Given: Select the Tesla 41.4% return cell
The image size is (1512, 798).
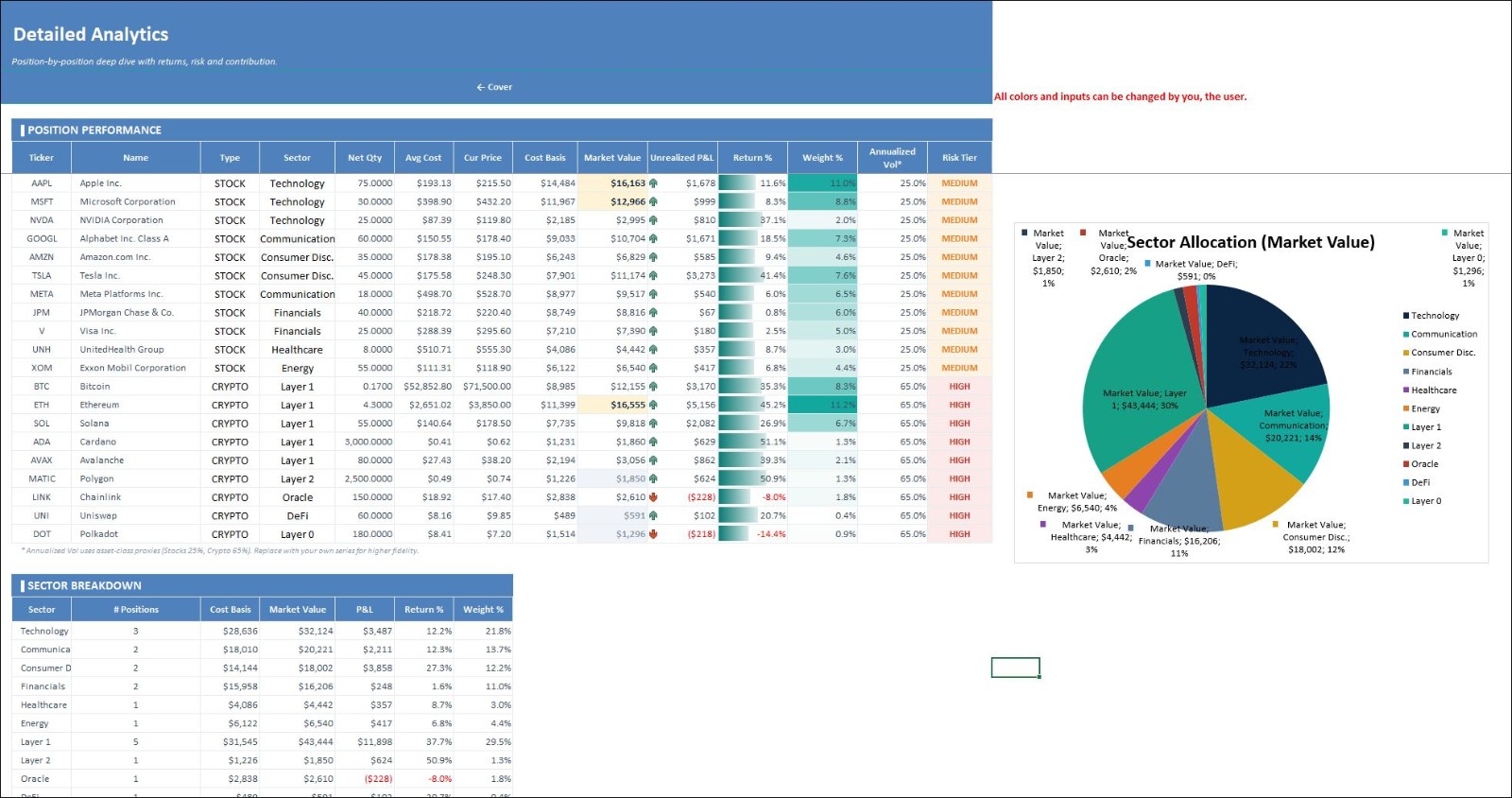Looking at the screenshot, I should (x=753, y=275).
